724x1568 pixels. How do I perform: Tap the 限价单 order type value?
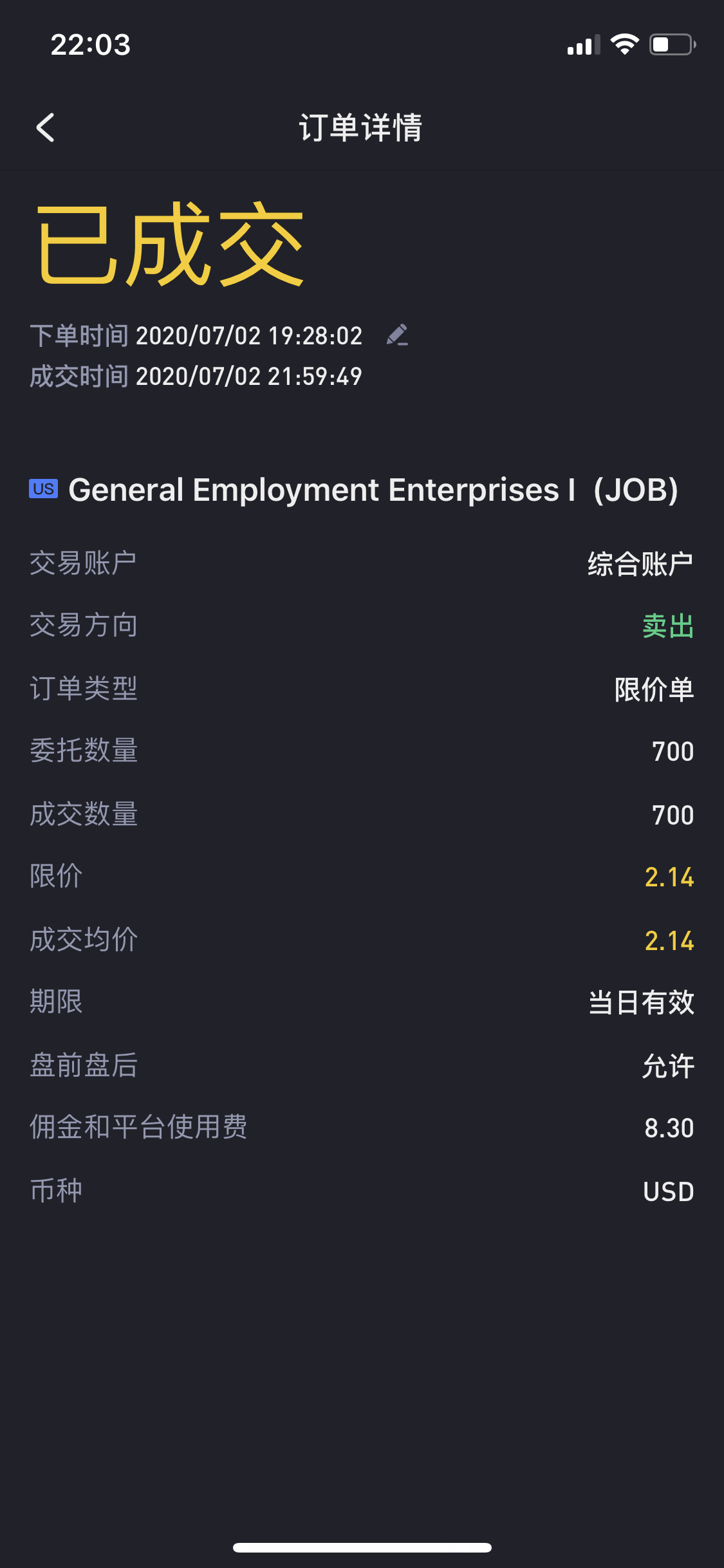click(x=654, y=689)
